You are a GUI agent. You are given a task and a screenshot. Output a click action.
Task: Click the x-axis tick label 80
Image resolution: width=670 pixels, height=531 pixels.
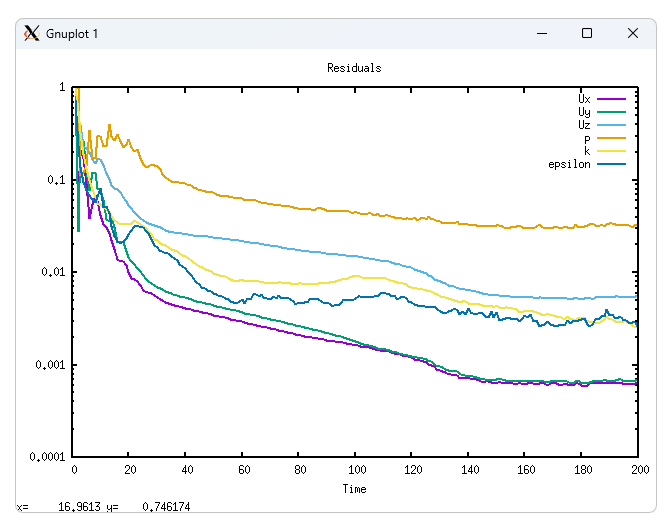pyautogui.click(x=300, y=470)
